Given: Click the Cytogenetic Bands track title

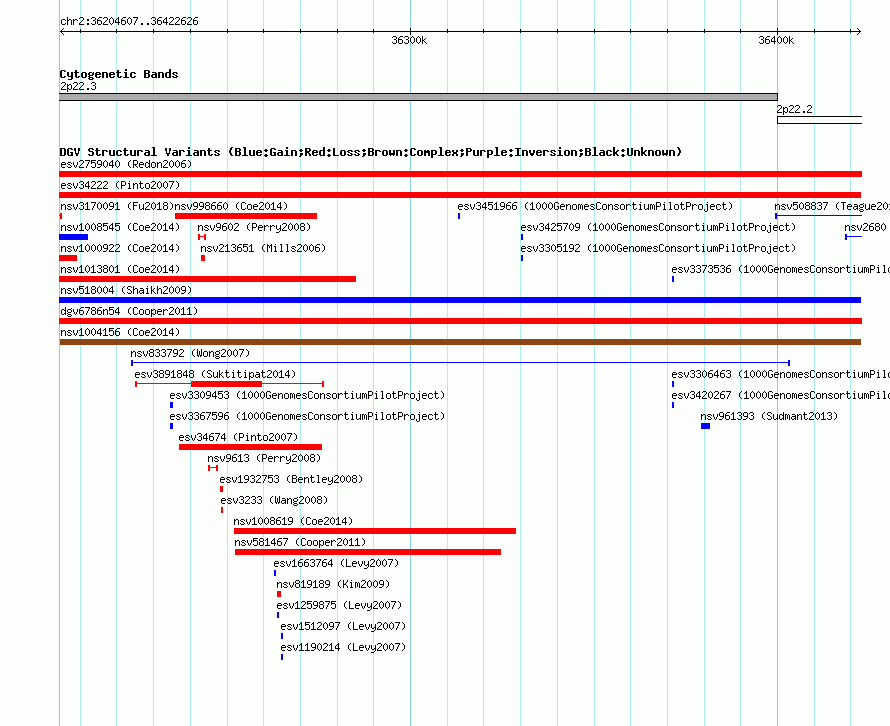Looking at the screenshot, I should [119, 74].
